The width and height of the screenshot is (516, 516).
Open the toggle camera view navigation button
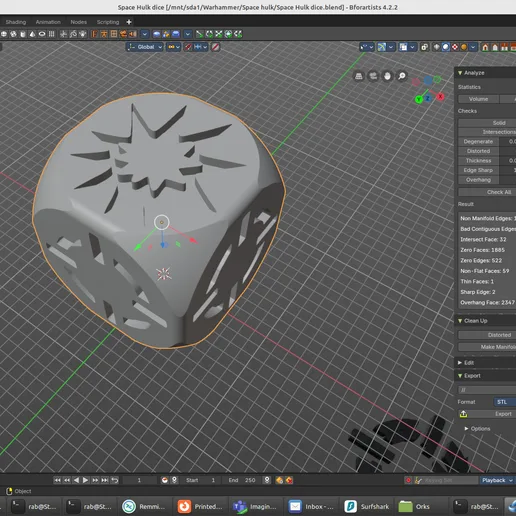point(373,76)
